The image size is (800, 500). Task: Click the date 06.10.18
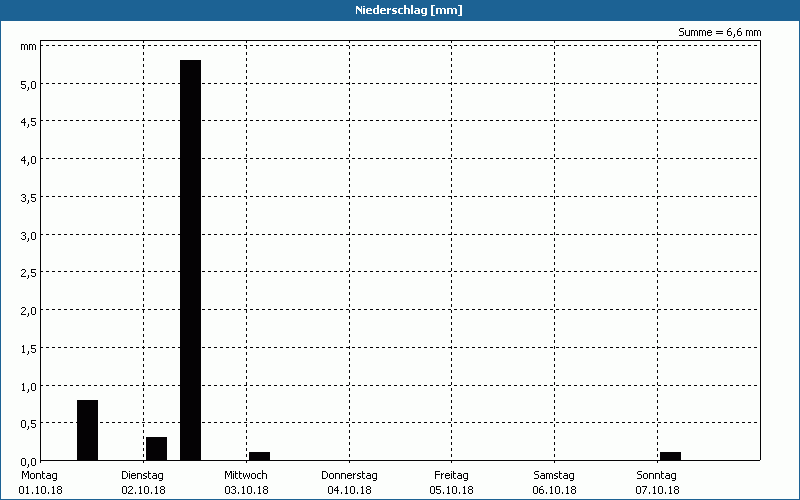pos(554,490)
